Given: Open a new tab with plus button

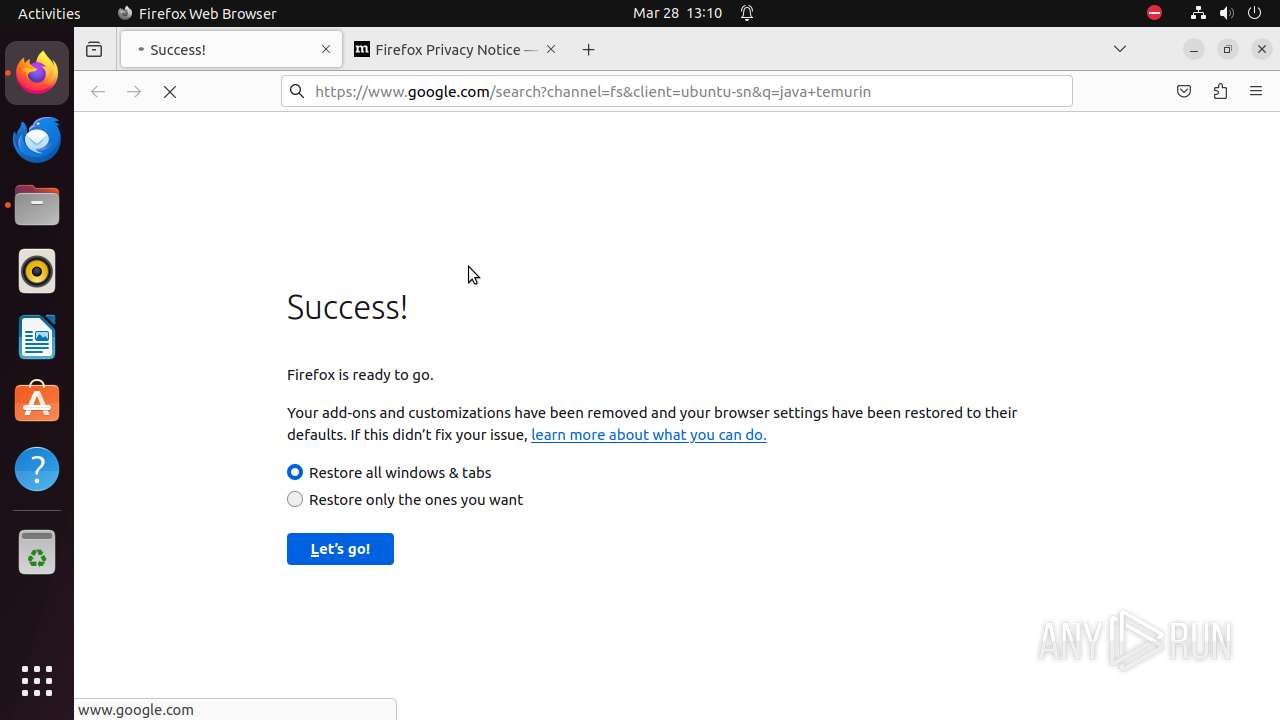Looking at the screenshot, I should pos(589,49).
